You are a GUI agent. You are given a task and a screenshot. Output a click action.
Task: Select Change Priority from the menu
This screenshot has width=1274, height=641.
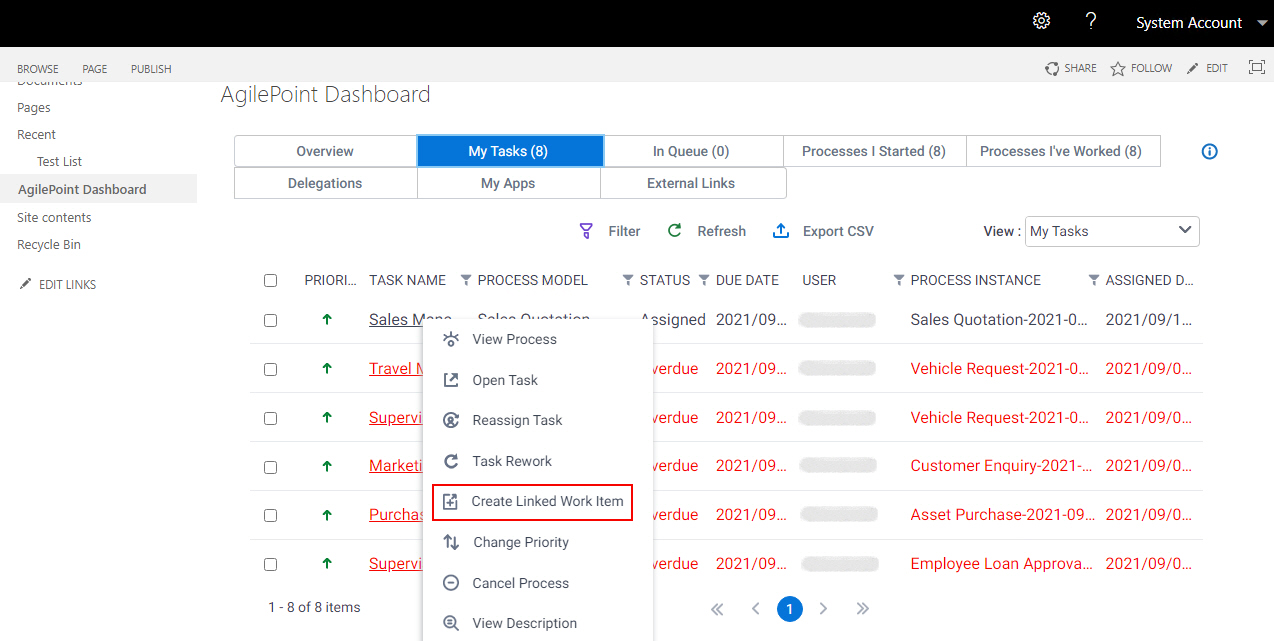(x=521, y=542)
